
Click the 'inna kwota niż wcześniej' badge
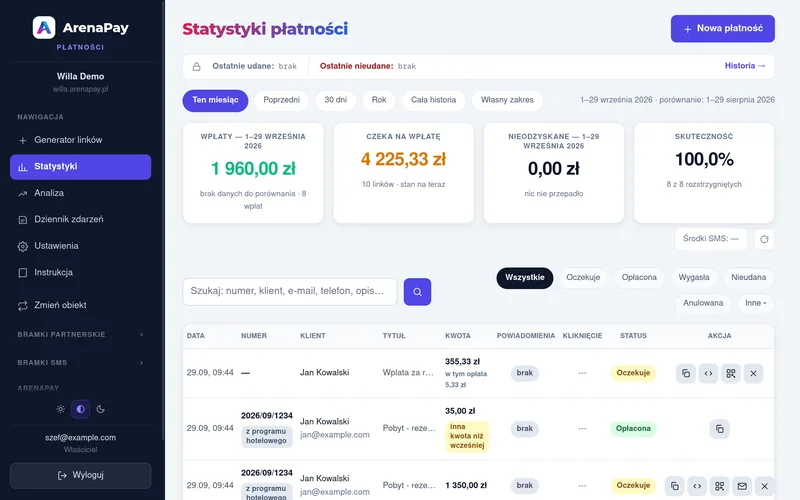[467, 436]
